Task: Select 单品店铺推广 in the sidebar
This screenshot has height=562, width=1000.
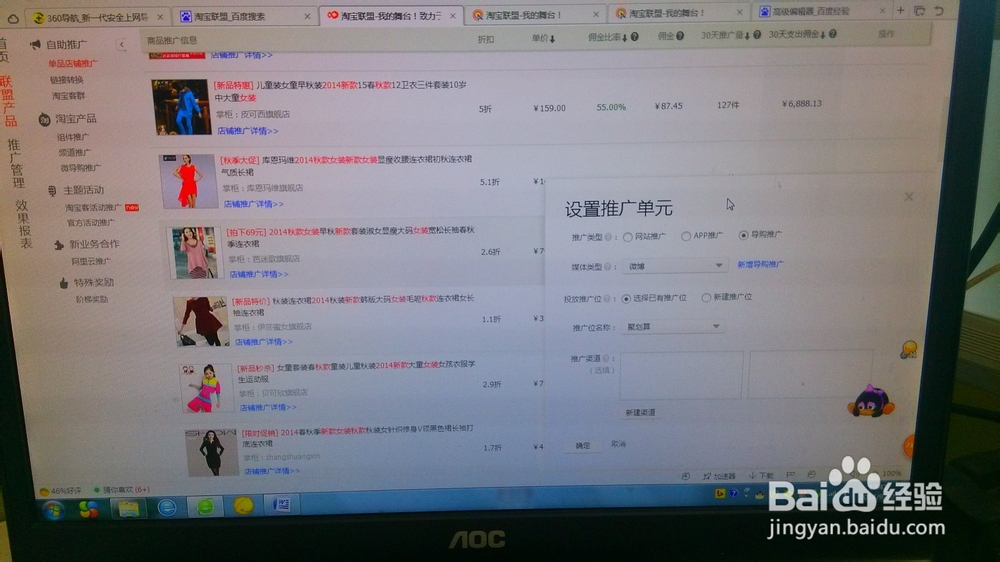Action: pos(73,64)
